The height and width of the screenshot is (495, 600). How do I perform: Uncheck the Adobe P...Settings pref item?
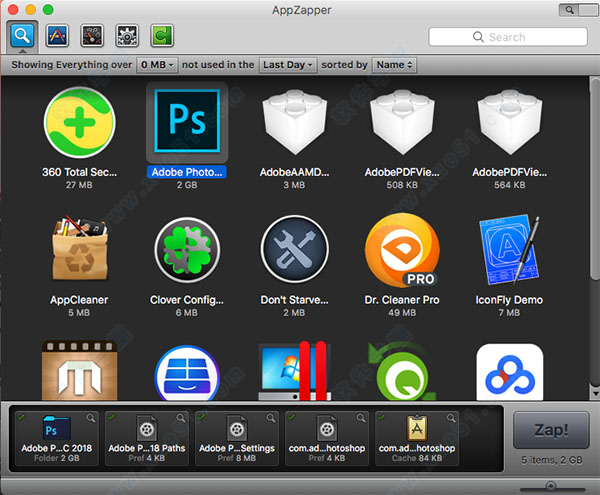[201, 417]
